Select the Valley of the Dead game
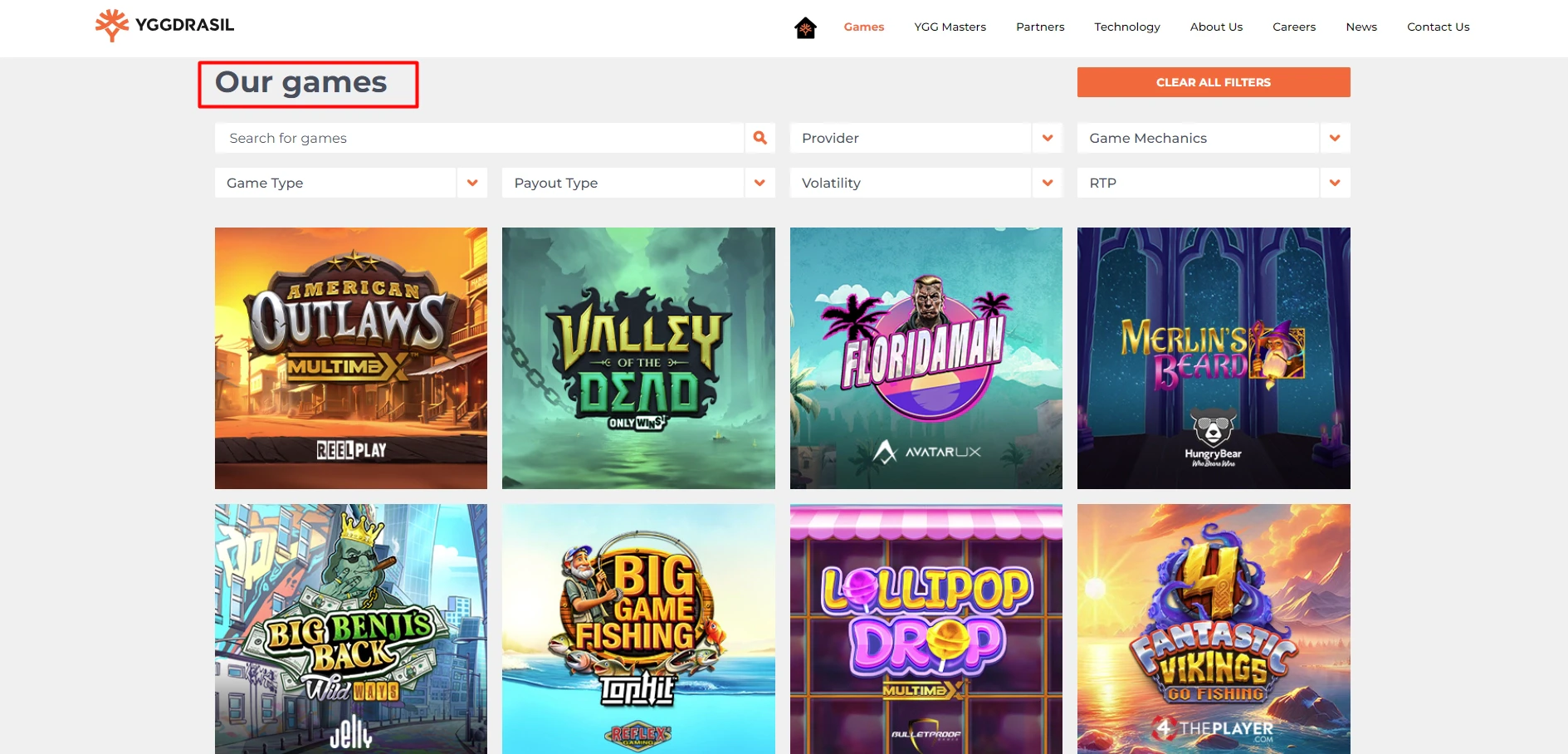 click(638, 358)
